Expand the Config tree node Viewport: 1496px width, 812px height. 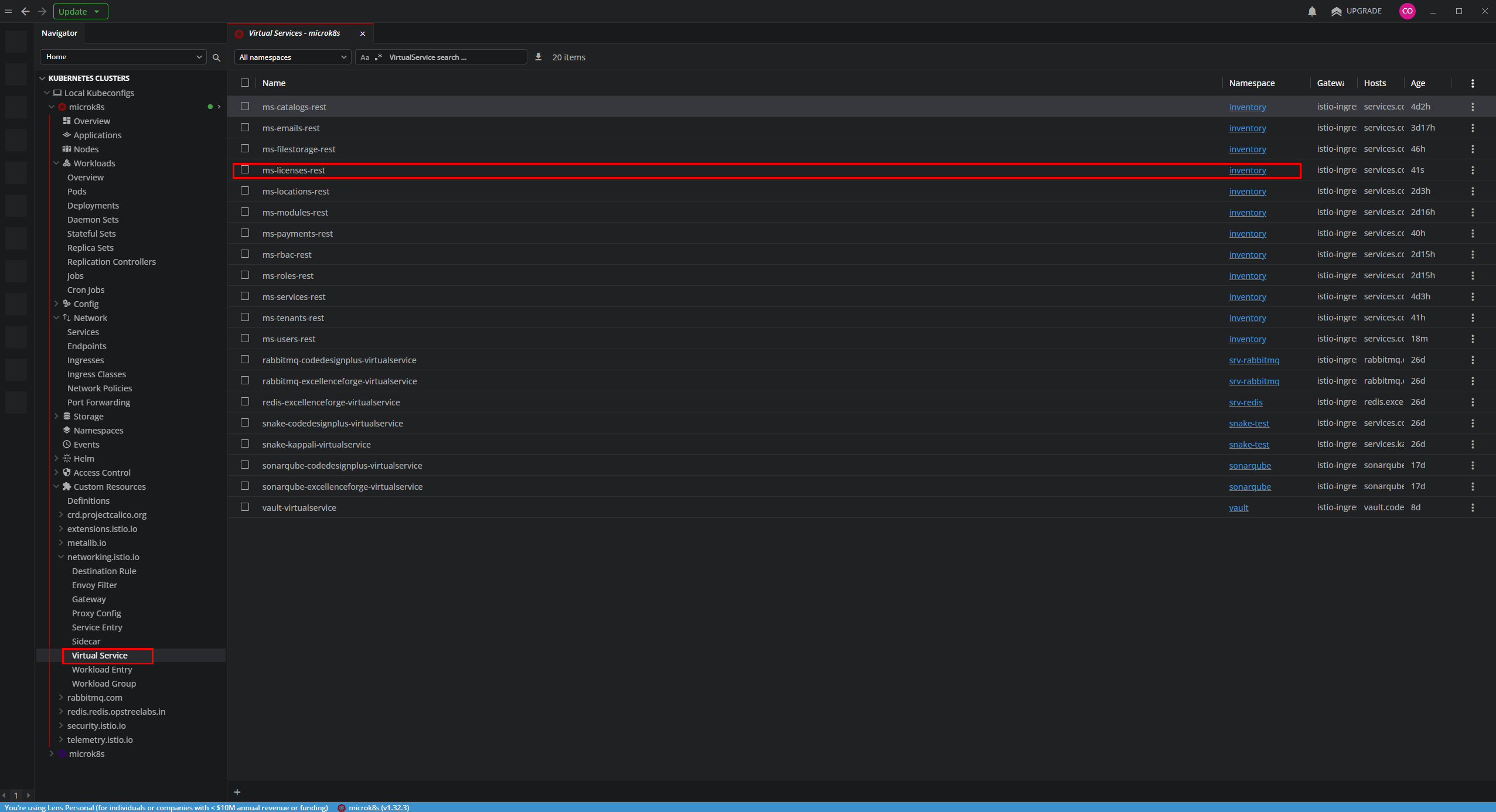pos(56,303)
